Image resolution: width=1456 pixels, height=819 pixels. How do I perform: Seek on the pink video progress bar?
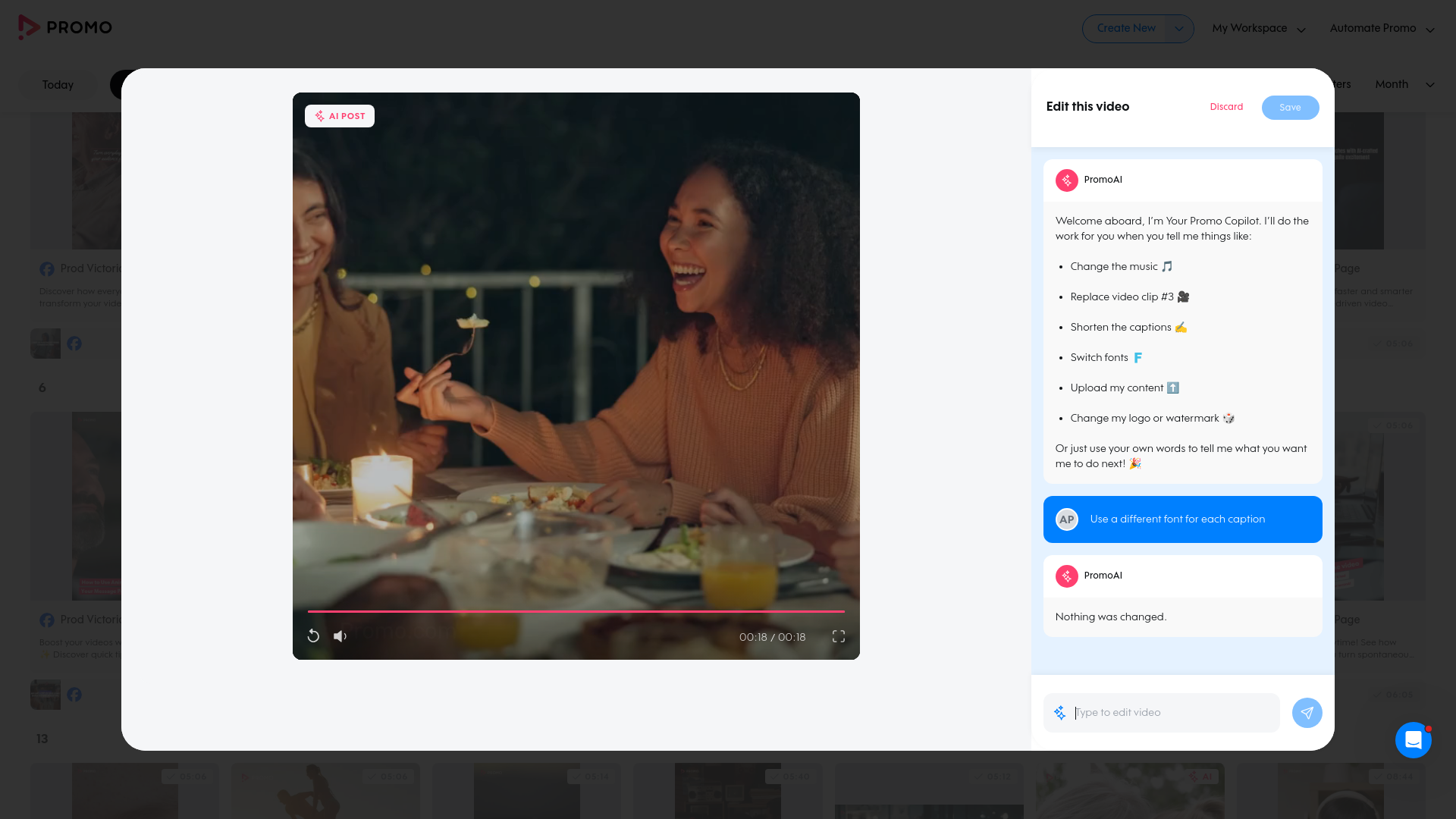(x=576, y=611)
